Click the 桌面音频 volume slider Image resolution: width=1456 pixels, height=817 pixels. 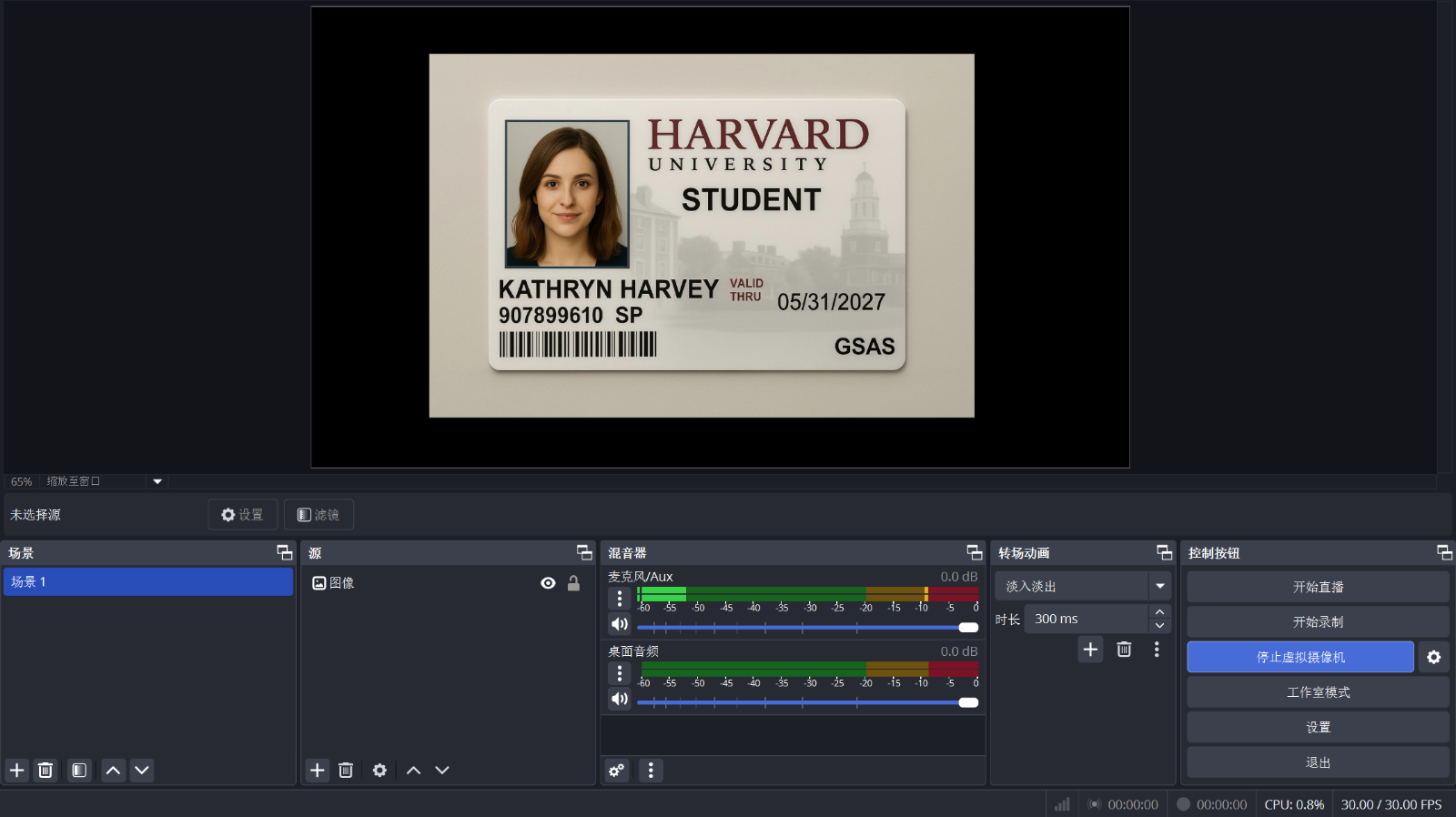pyautogui.click(x=806, y=702)
